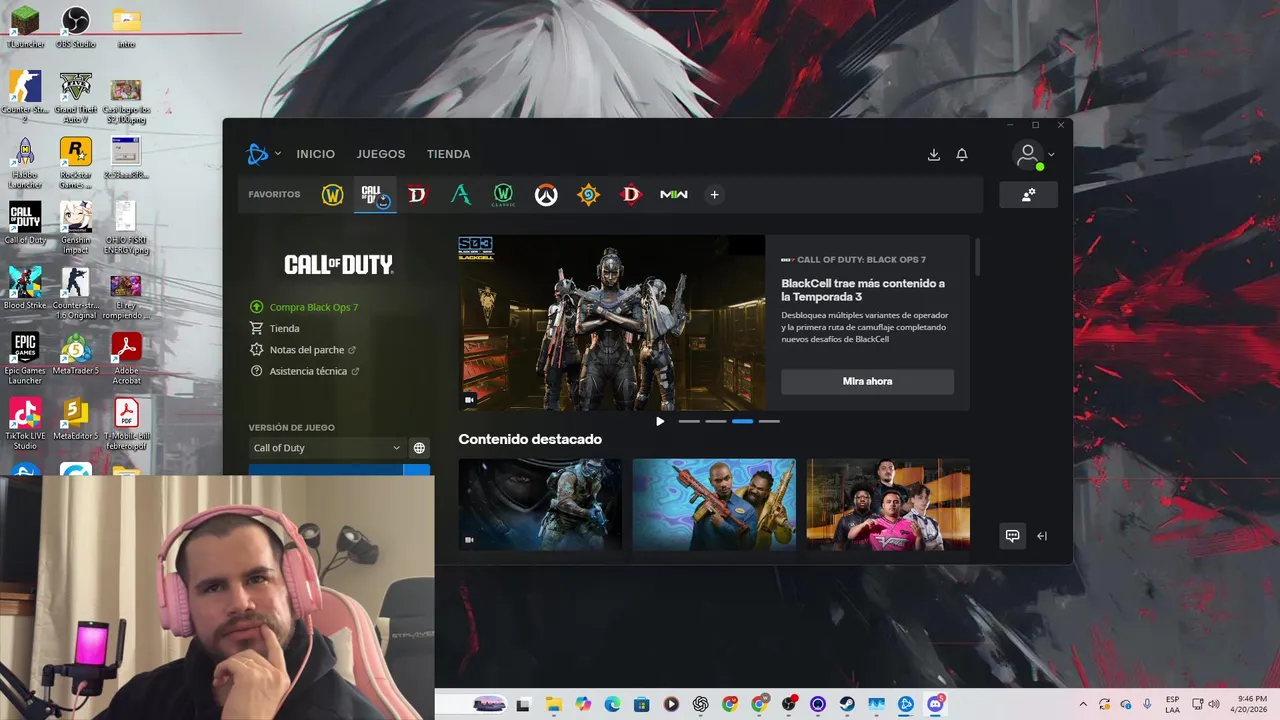Viewport: 1280px width, 720px height.
Task: Open the Hearthstone favorite icon
Action: (x=588, y=195)
